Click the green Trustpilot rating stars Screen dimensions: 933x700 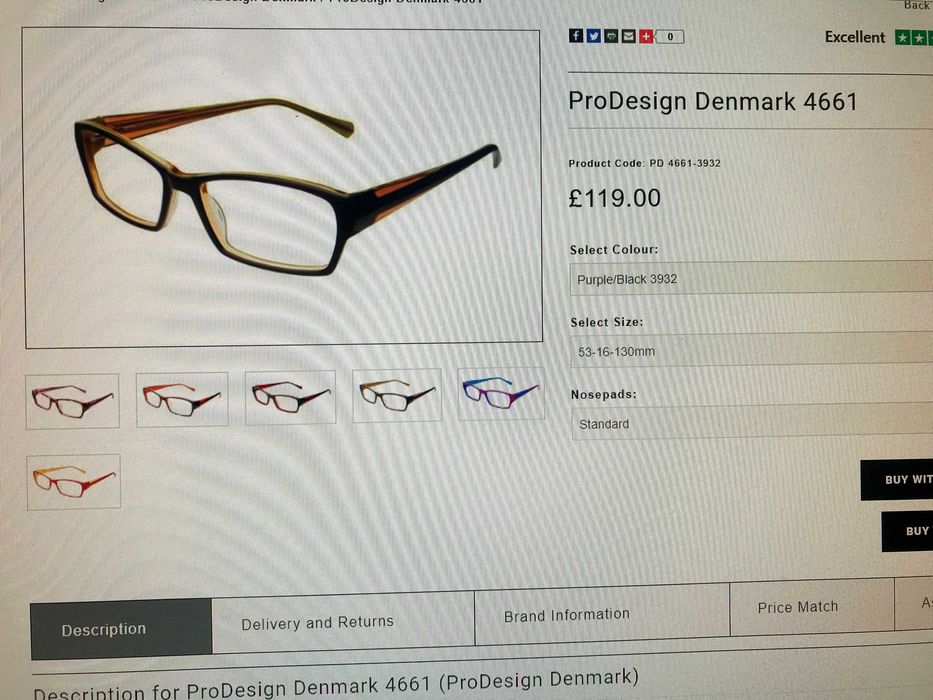coord(914,38)
